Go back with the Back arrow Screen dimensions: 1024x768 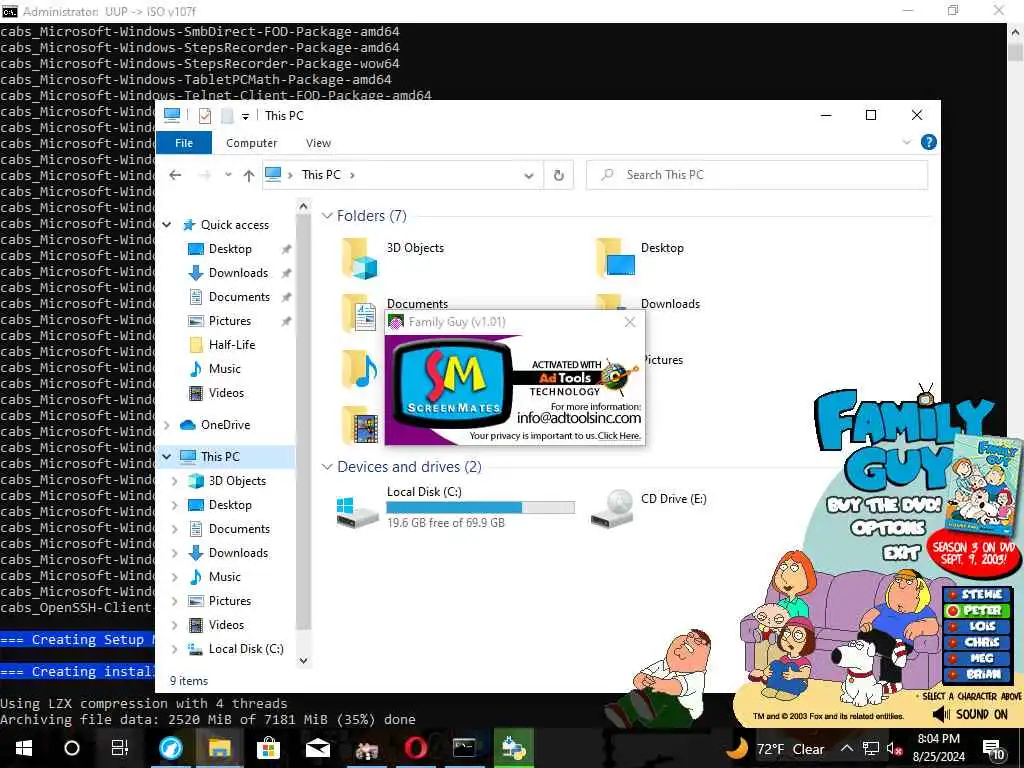[x=175, y=175]
